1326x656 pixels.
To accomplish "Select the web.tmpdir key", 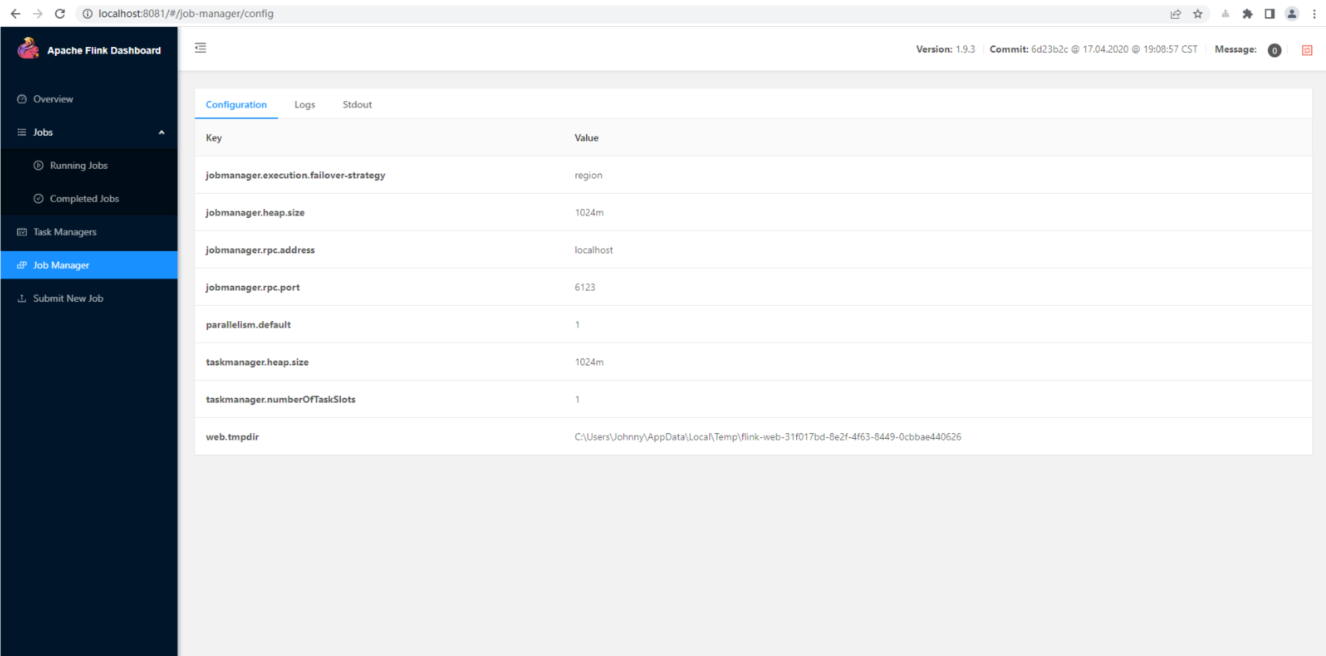I will tap(232, 437).
